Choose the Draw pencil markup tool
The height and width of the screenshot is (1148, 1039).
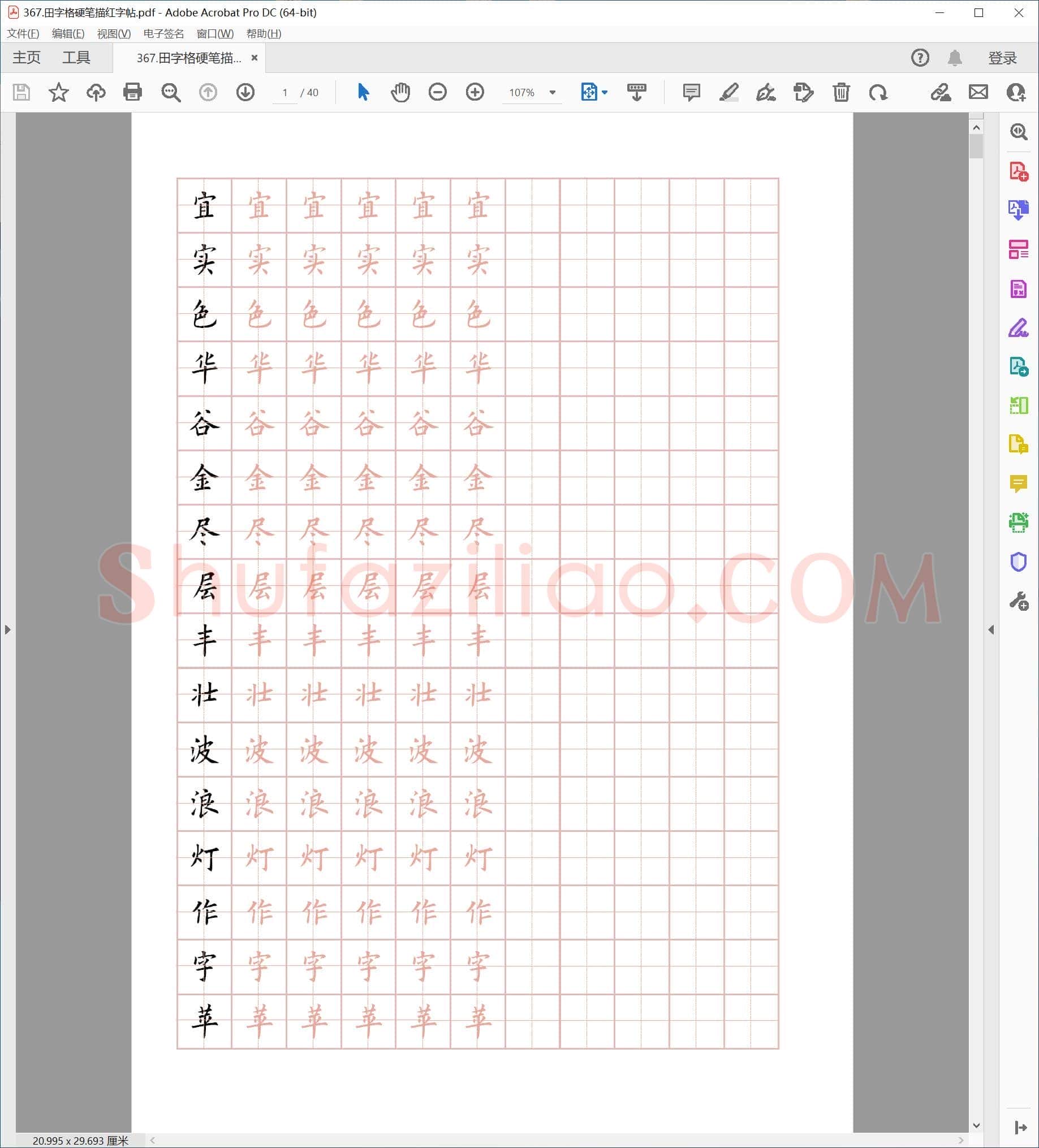[x=766, y=92]
